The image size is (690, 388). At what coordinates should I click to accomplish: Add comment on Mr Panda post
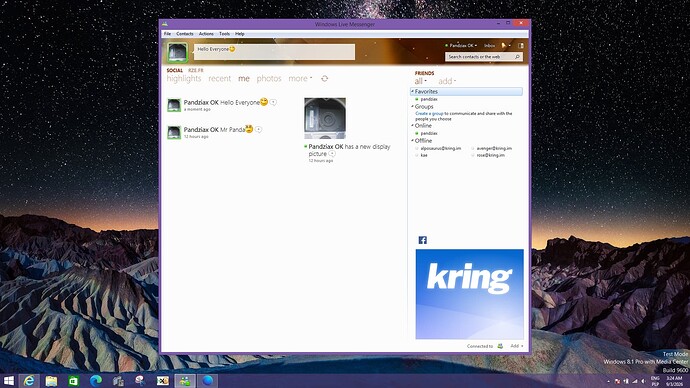pyautogui.click(x=259, y=130)
